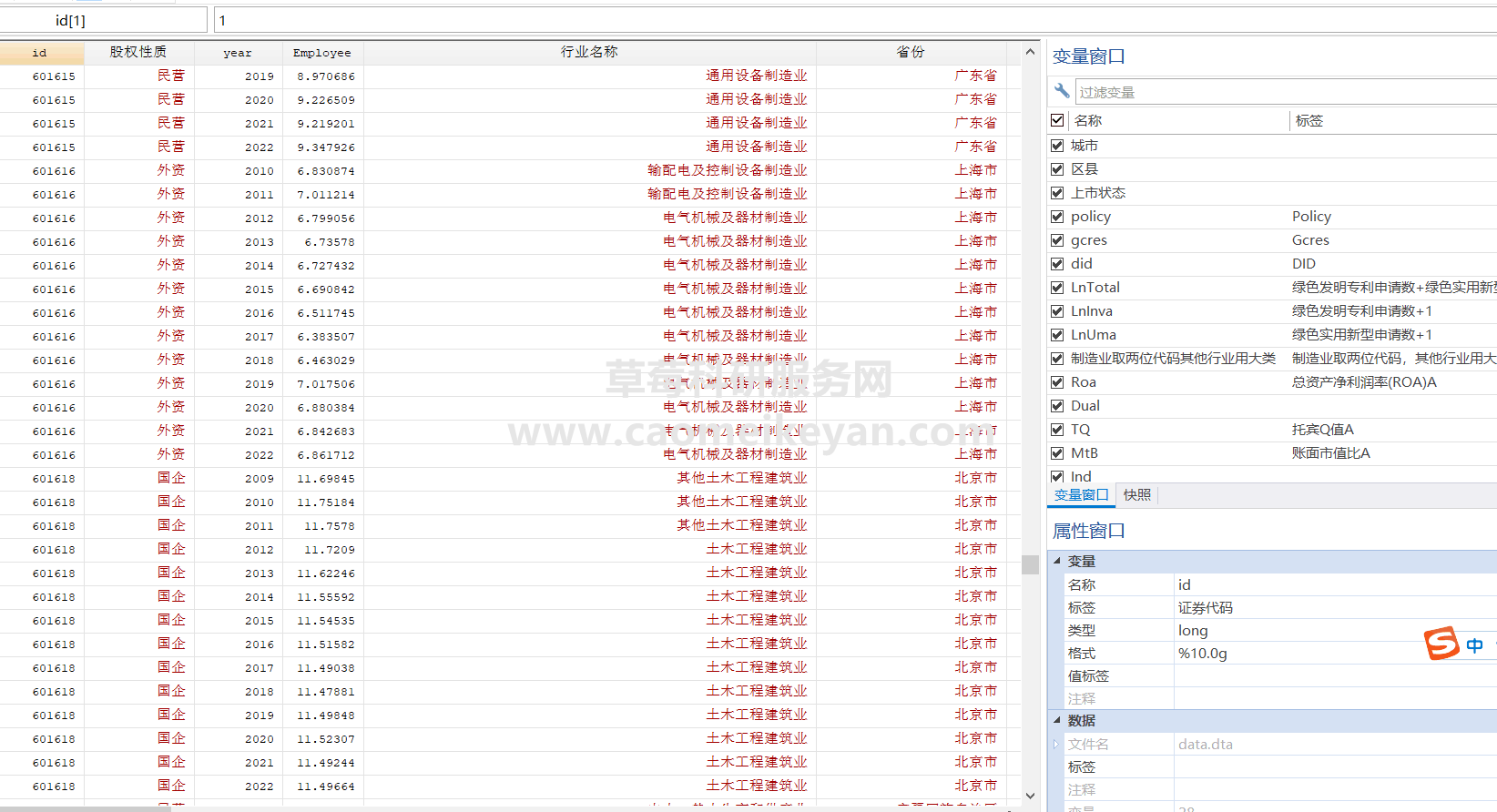Screen dimensions: 1497x812
Task: Toggle the LnUma variable checkbox
Action: click(x=1057, y=335)
